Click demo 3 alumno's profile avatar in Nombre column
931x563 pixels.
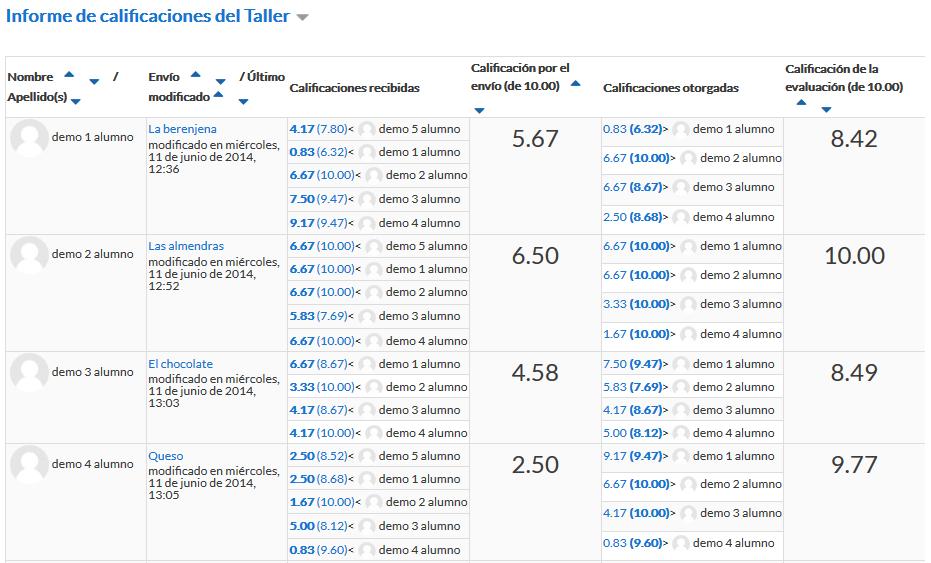click(x=30, y=372)
